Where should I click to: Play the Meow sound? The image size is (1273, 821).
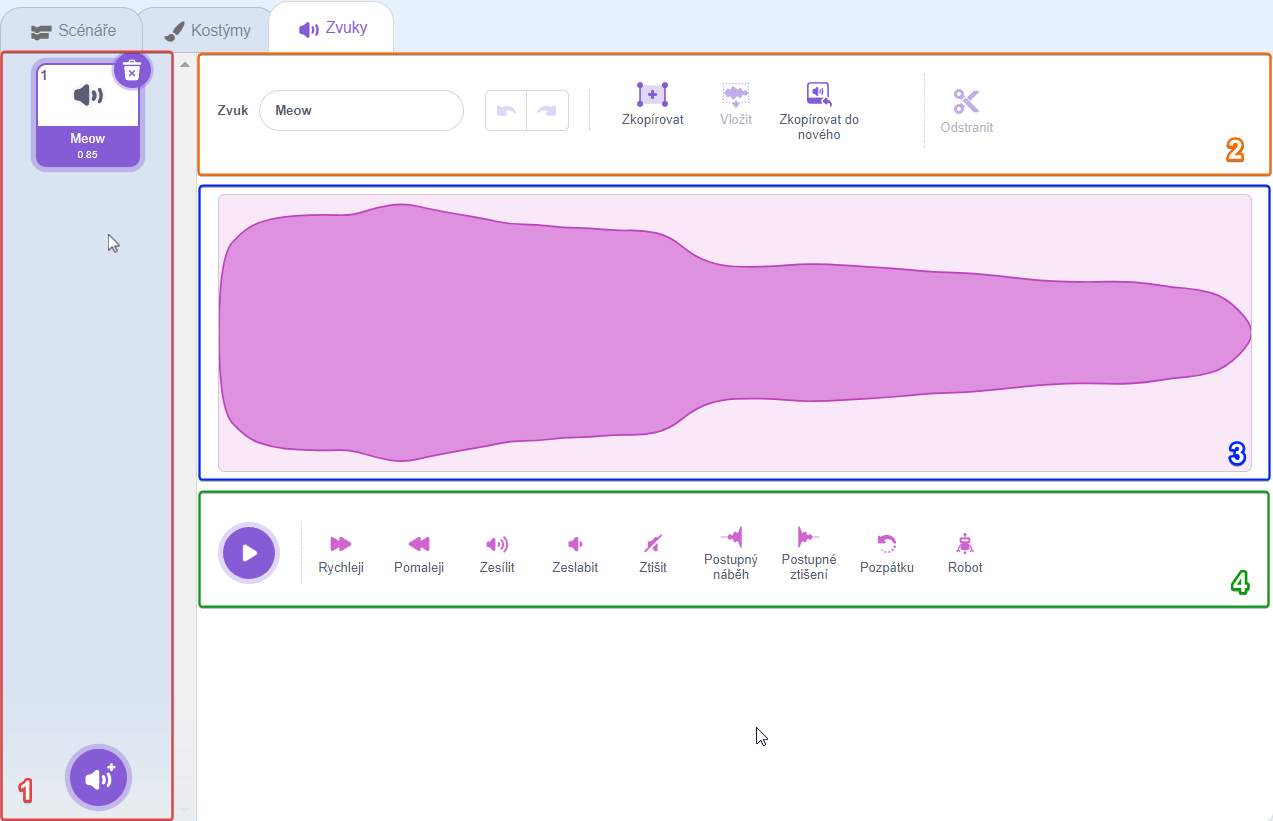coord(249,553)
